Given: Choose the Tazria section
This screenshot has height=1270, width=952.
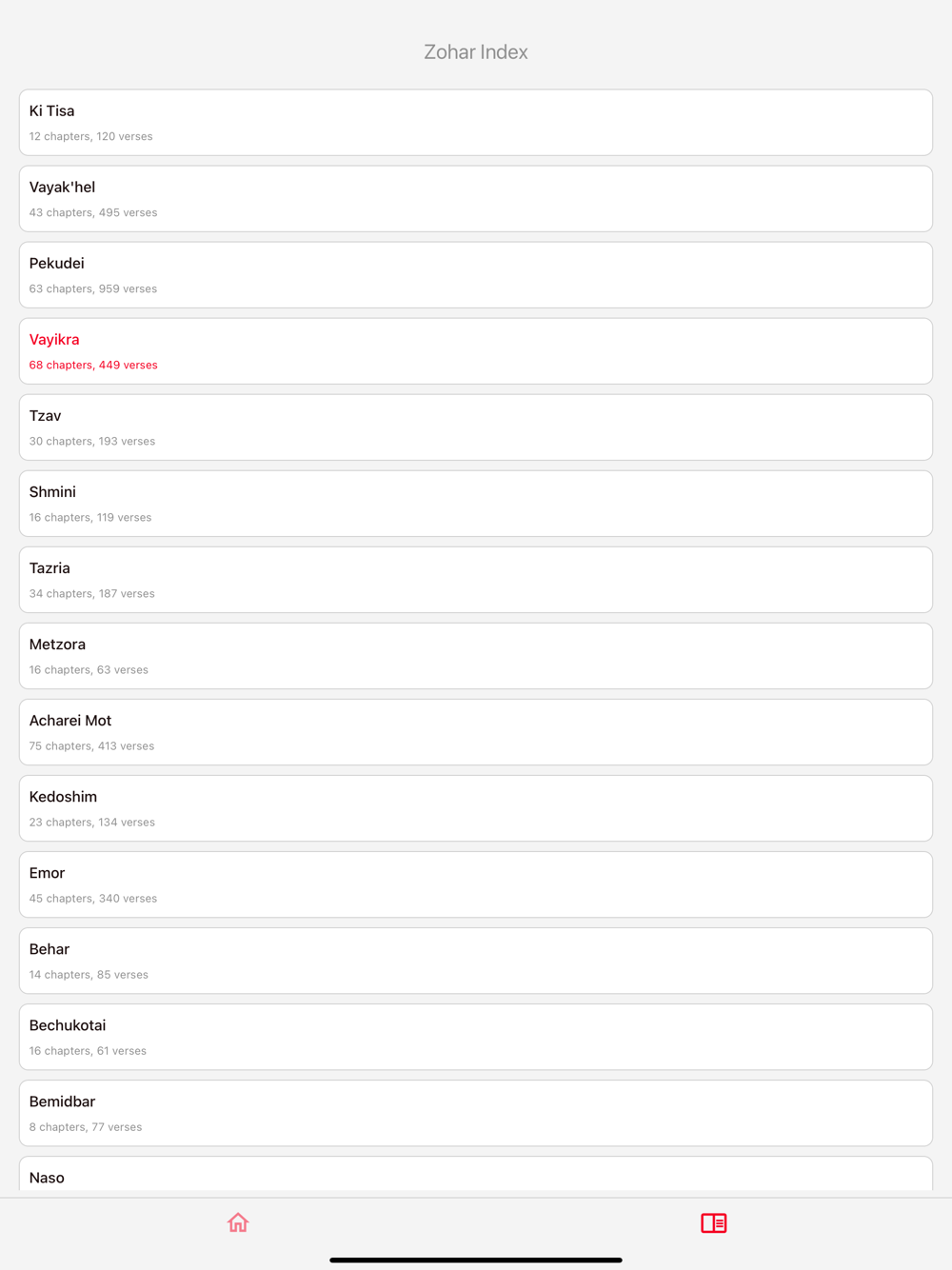Looking at the screenshot, I should [476, 580].
